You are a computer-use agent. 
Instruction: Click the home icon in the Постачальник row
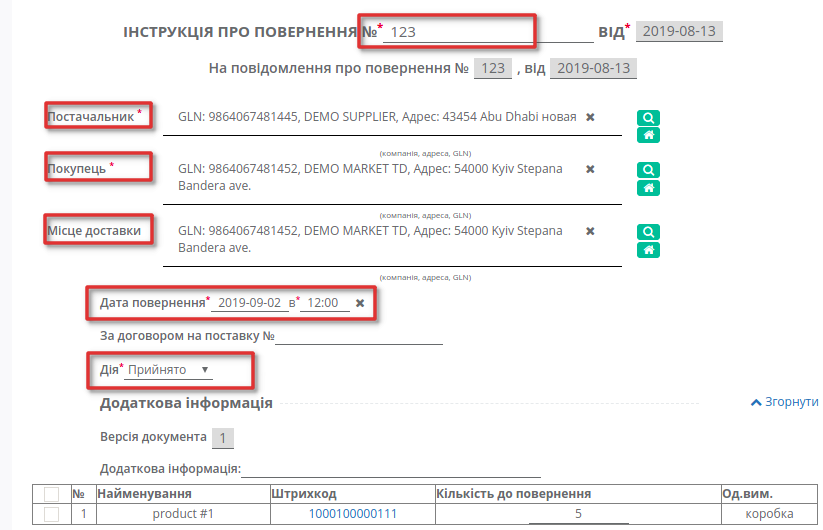[x=648, y=135]
